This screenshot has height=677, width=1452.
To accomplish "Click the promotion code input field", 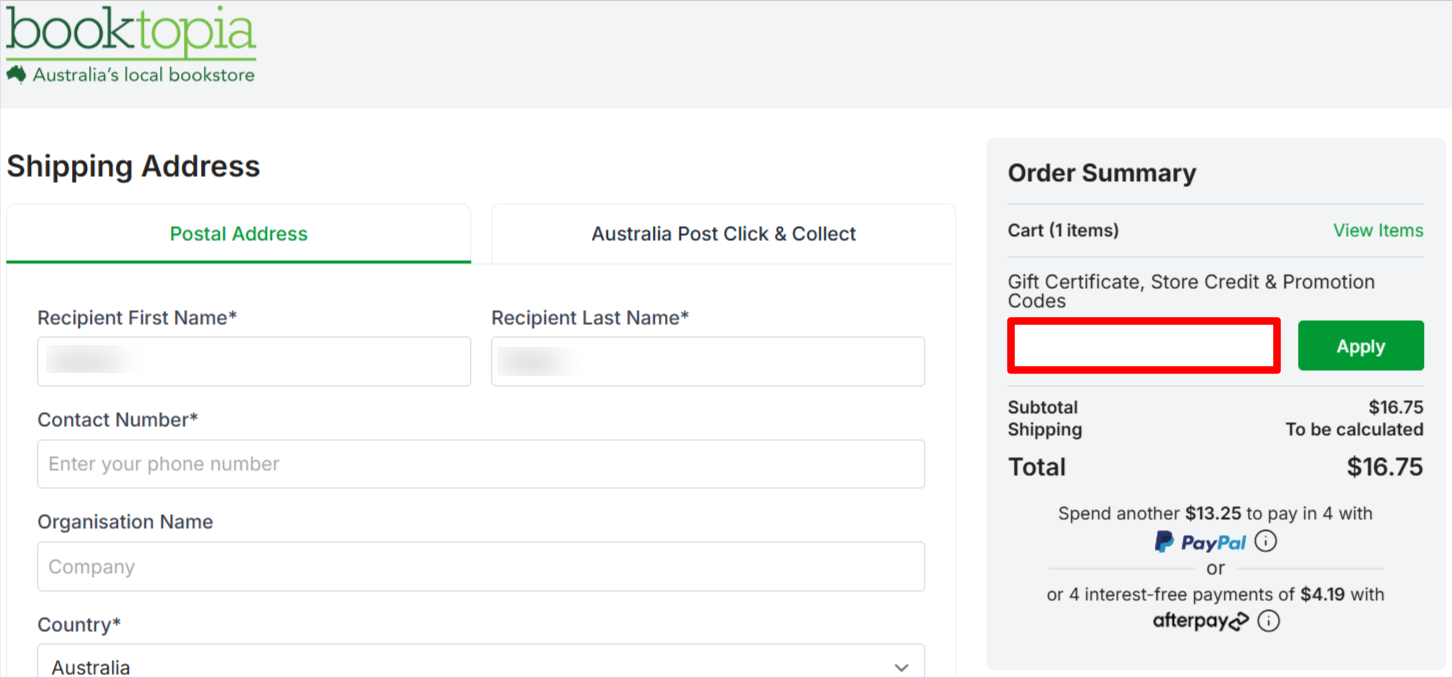I will 1144,346.
